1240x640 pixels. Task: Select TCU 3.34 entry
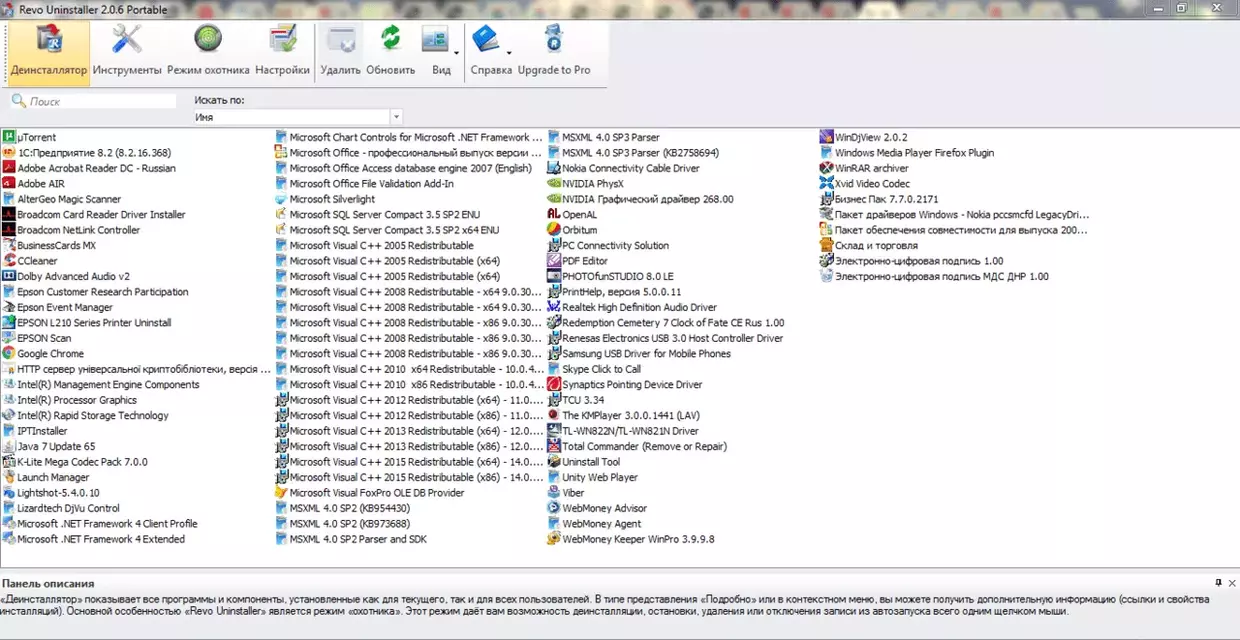pyautogui.click(x=576, y=400)
